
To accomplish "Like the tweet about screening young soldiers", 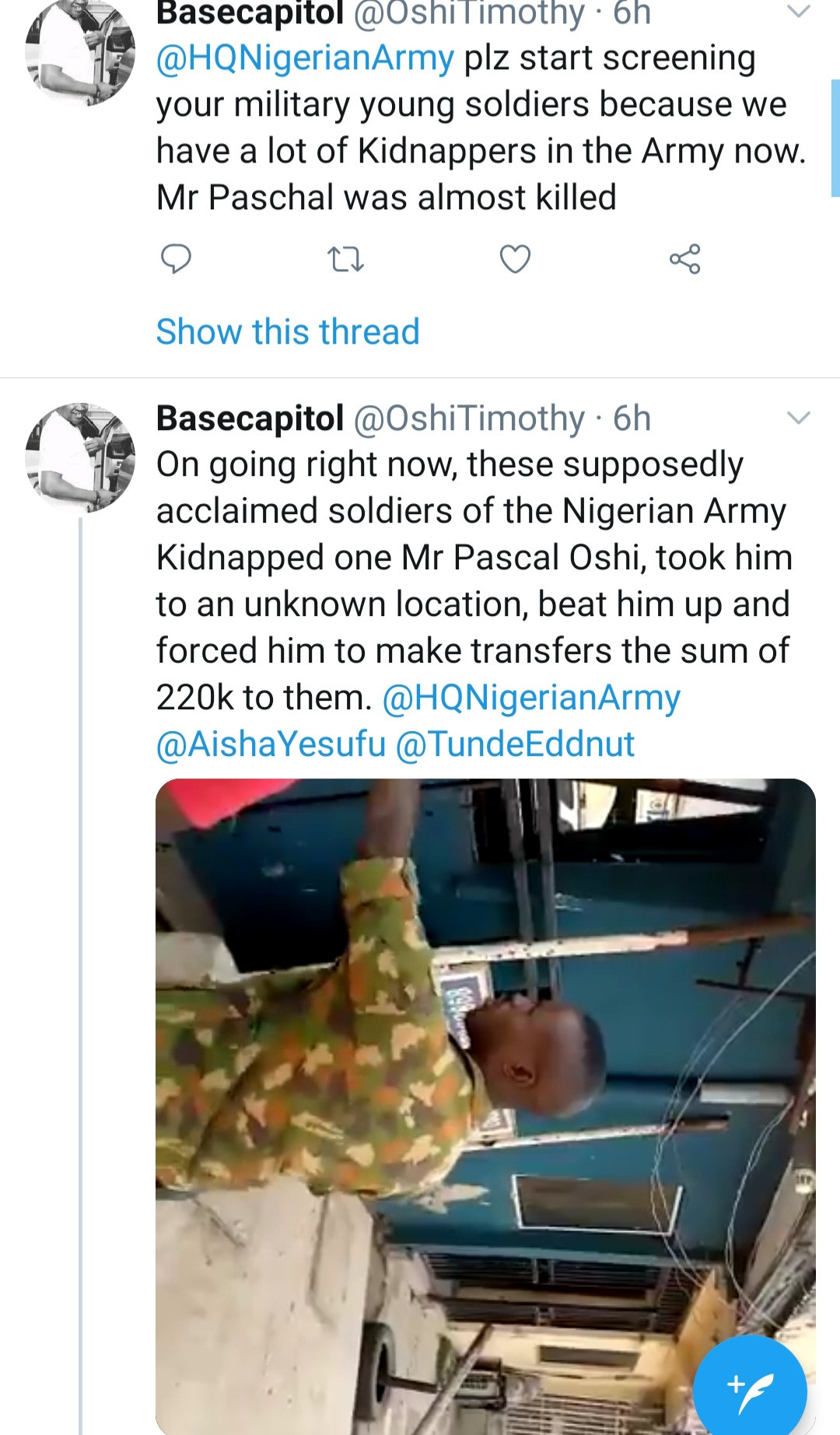I will pos(515,259).
